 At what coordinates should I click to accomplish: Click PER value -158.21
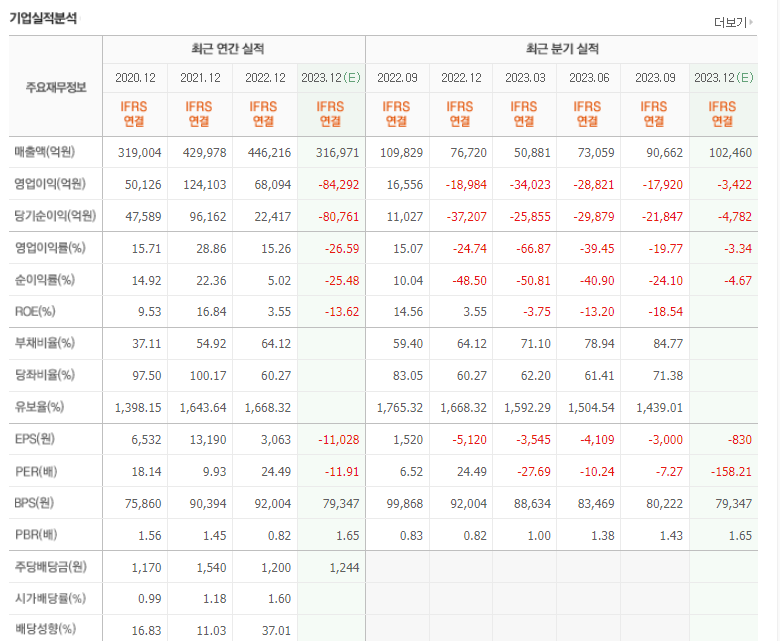click(731, 471)
